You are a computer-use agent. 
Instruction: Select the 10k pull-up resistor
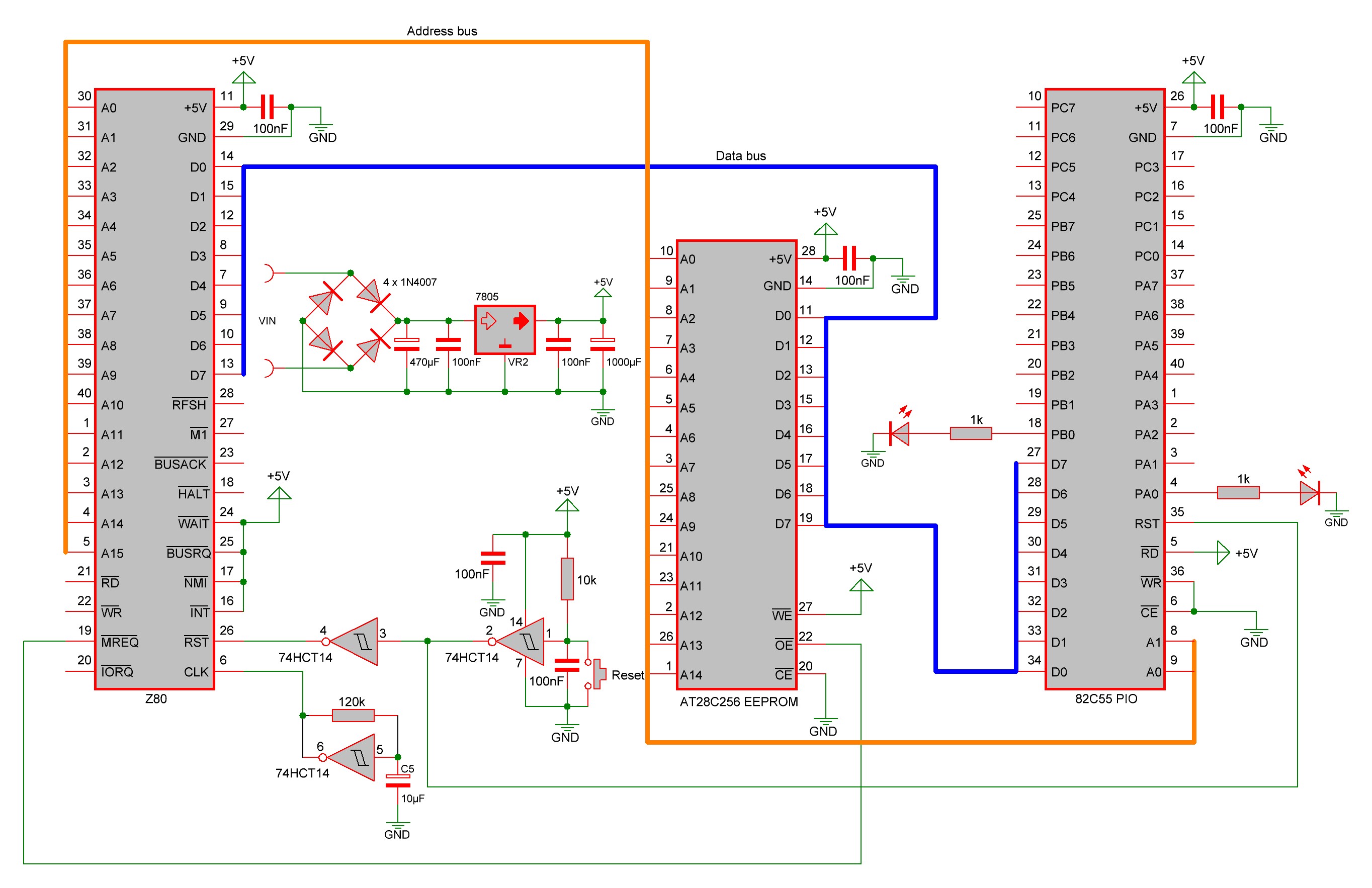(x=567, y=578)
